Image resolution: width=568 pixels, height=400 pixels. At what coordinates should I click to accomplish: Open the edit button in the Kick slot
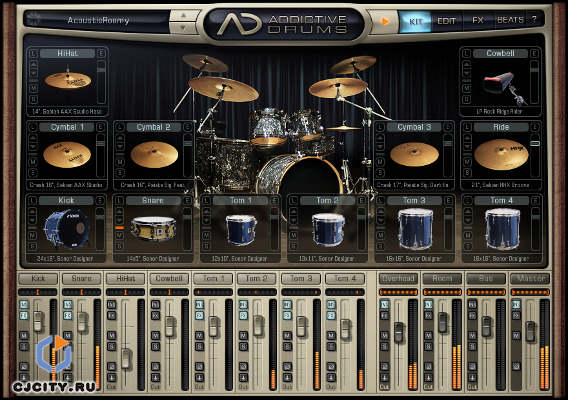point(100,201)
